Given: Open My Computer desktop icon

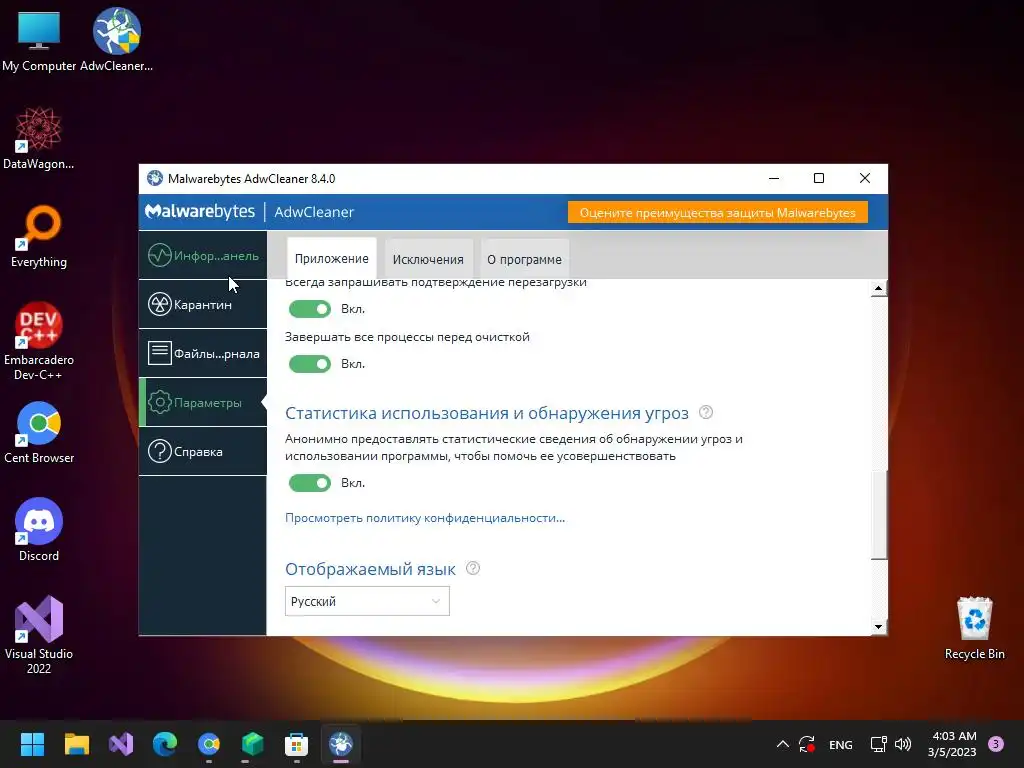Looking at the screenshot, I should [x=39, y=40].
